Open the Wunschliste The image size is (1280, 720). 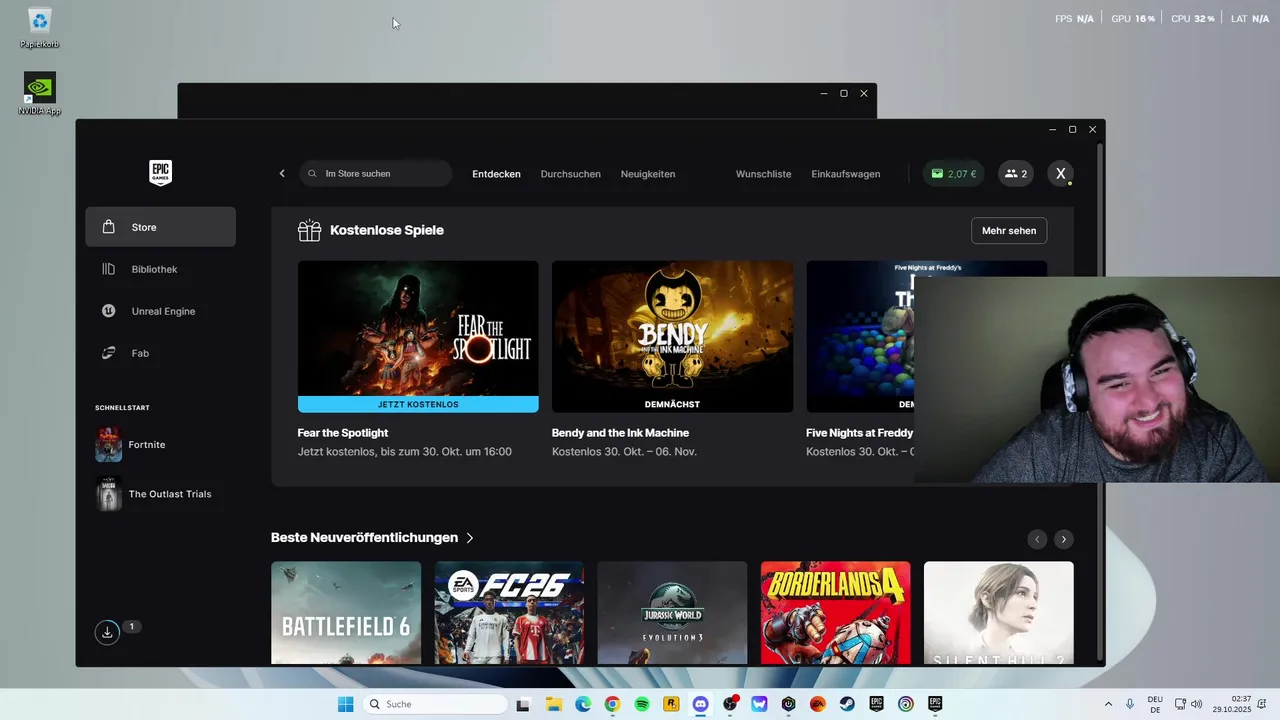pos(763,174)
